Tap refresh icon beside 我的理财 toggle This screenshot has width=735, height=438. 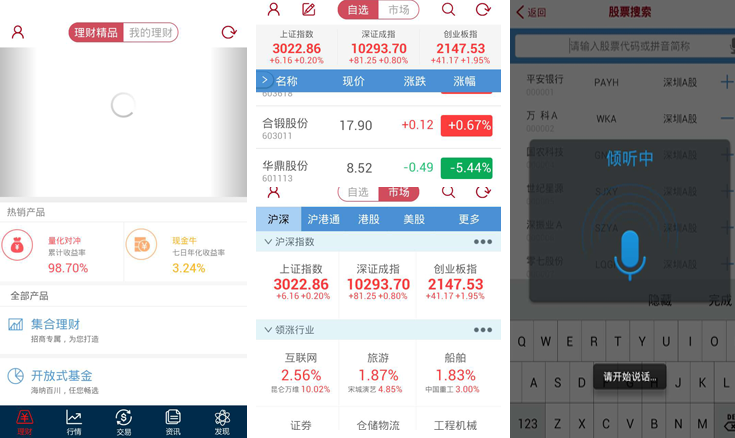229,32
